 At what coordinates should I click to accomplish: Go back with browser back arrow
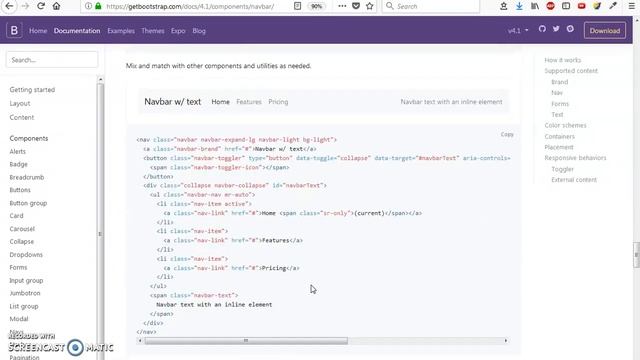(x=9, y=6)
